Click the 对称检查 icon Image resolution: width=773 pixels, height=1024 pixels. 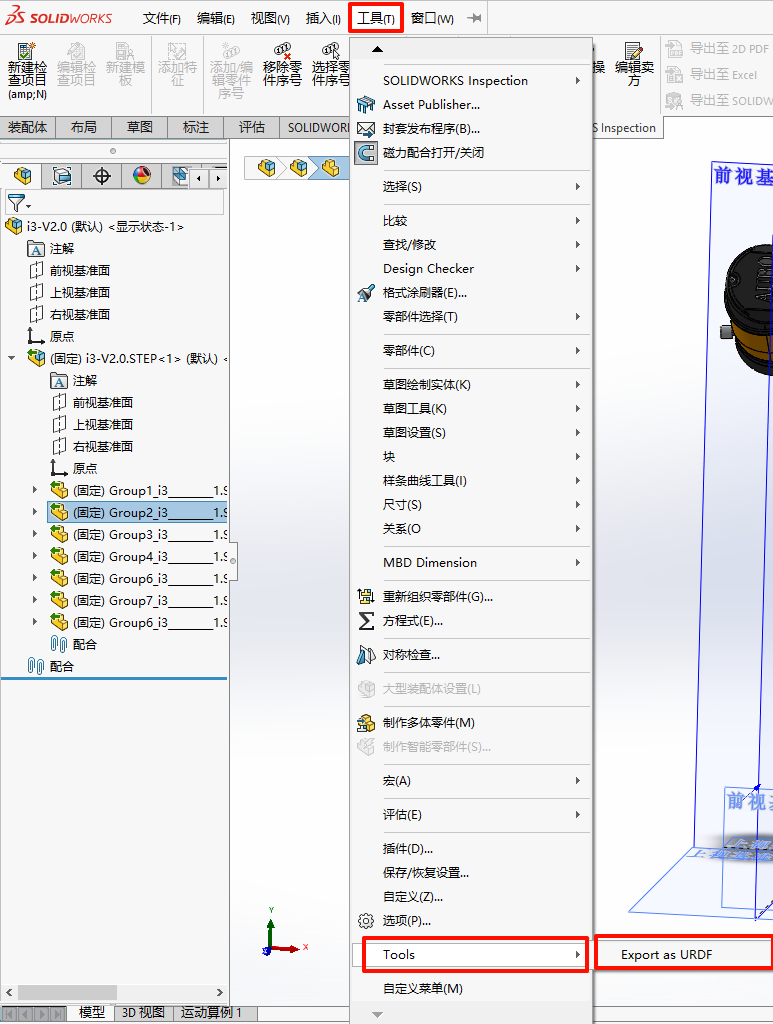click(x=366, y=654)
